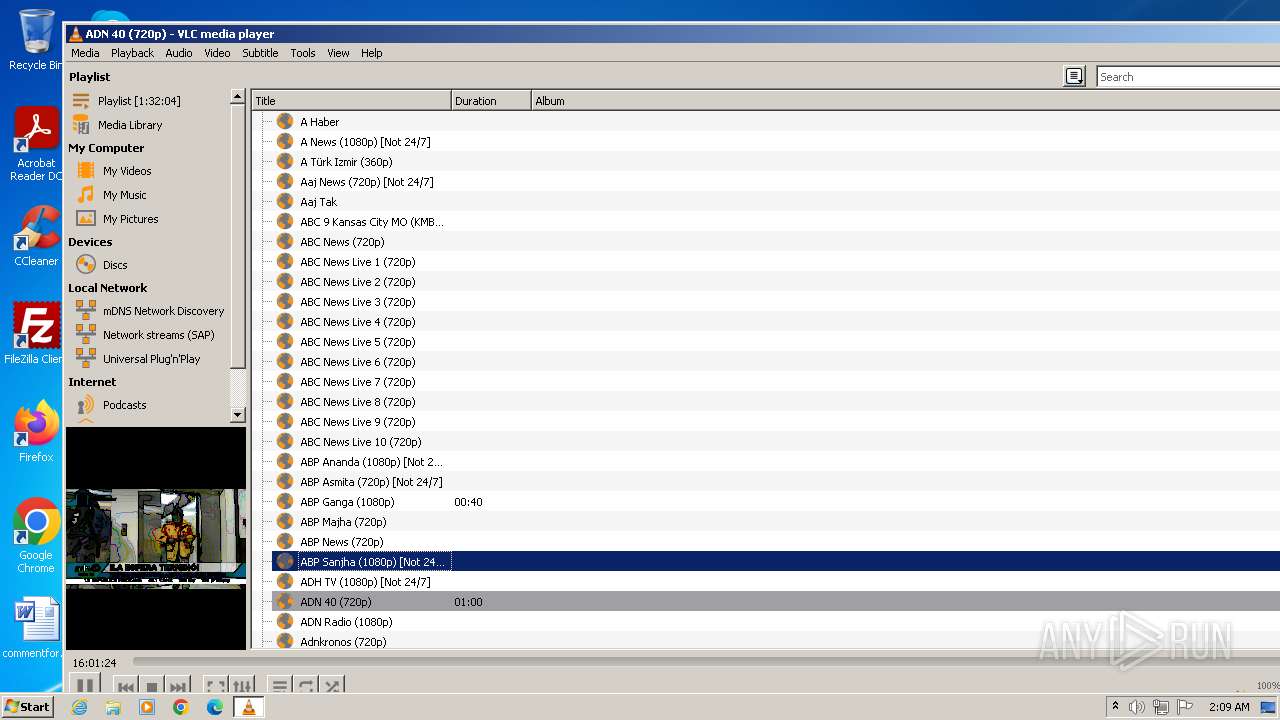Toggle fullscreen video mode
Image resolution: width=1280 pixels, height=720 pixels.
pos(215,686)
